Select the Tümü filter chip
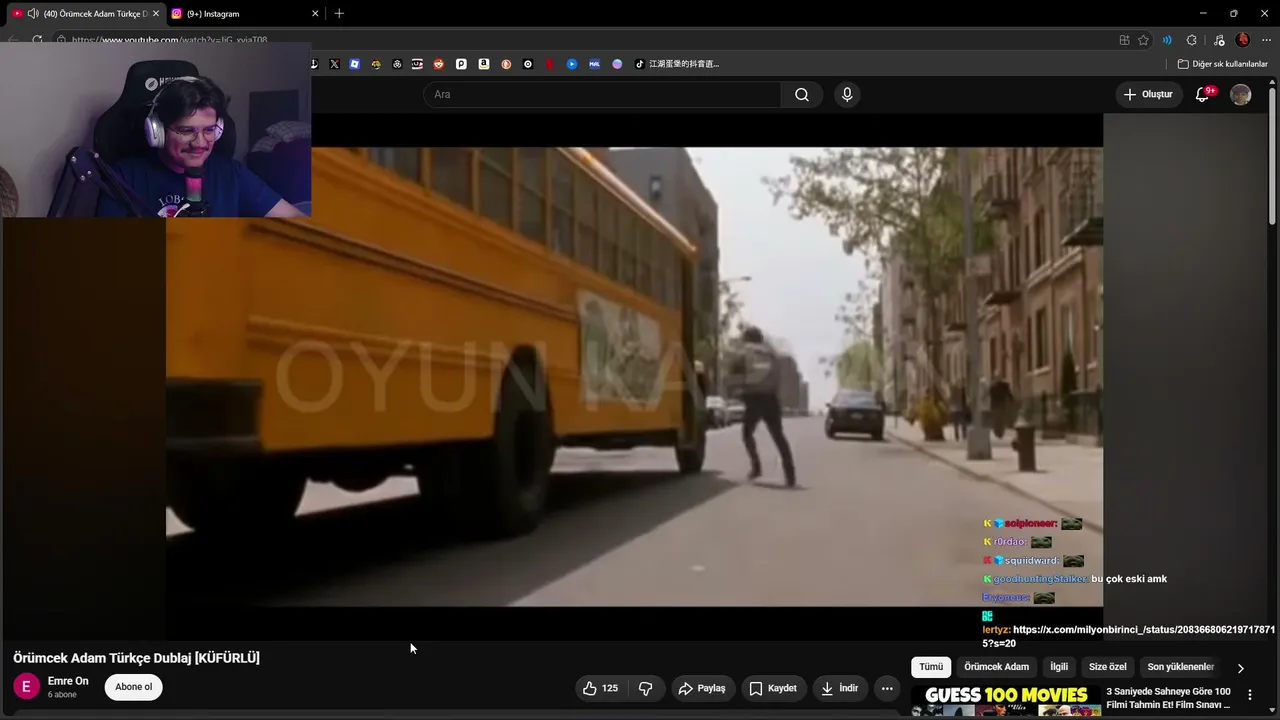Viewport: 1280px width, 720px height. 931,667
